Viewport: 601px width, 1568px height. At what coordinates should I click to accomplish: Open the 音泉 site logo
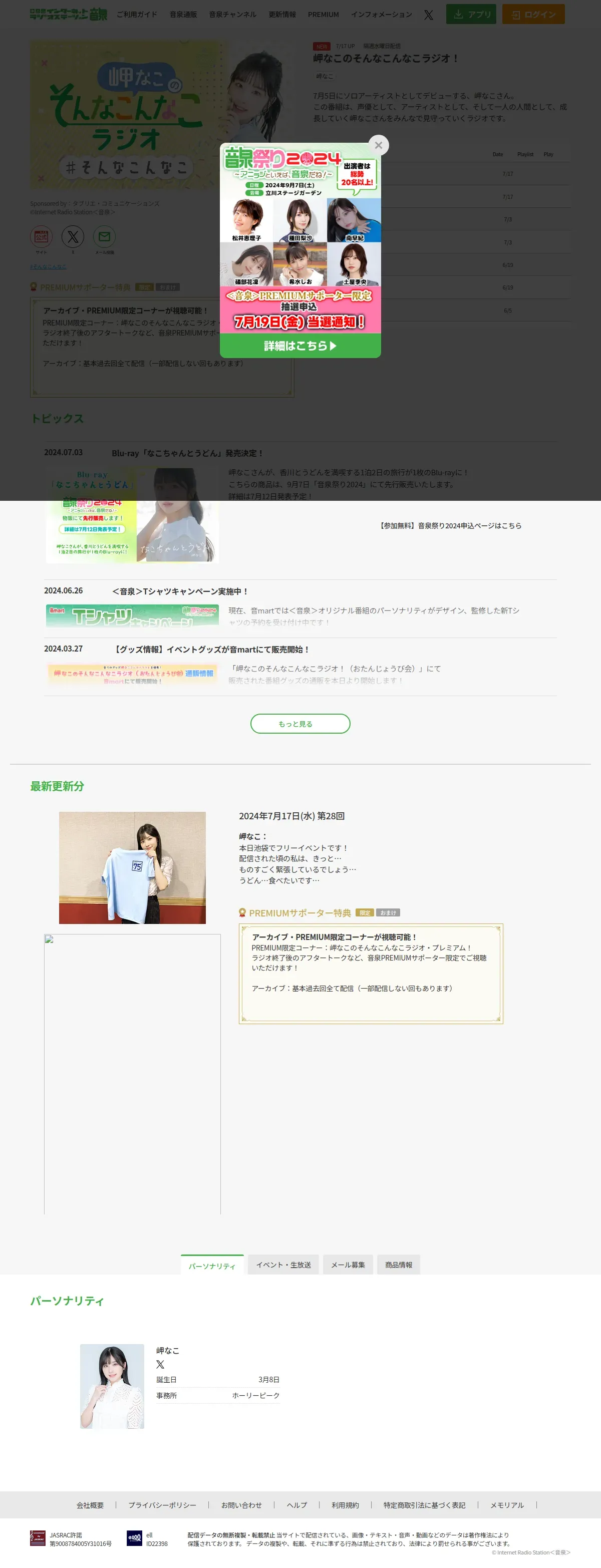point(68,14)
